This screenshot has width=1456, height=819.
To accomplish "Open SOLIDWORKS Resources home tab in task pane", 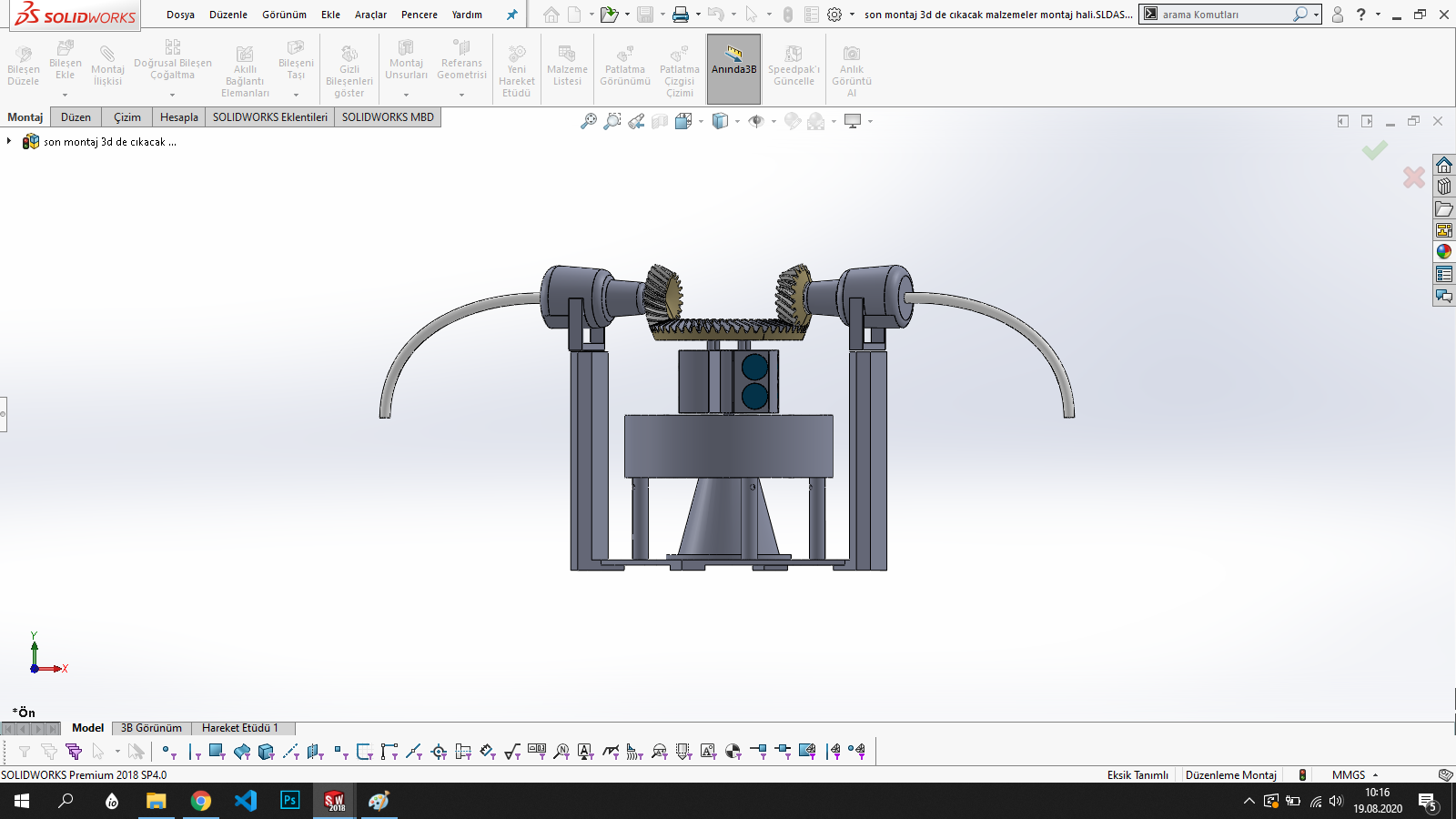I will pos(1444,165).
